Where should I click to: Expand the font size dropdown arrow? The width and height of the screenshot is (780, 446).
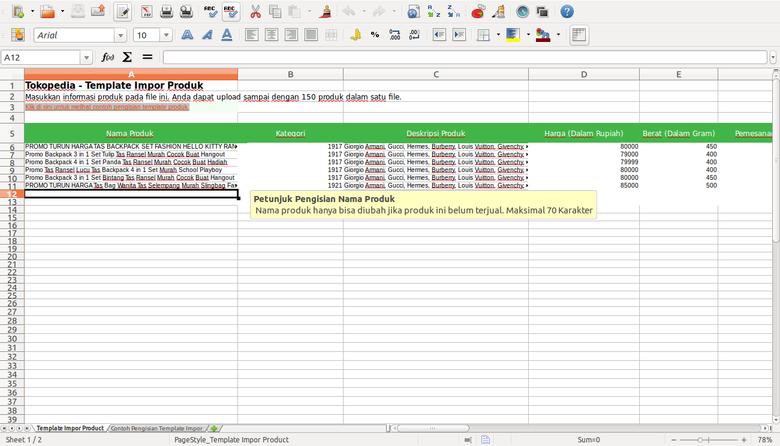[166, 35]
